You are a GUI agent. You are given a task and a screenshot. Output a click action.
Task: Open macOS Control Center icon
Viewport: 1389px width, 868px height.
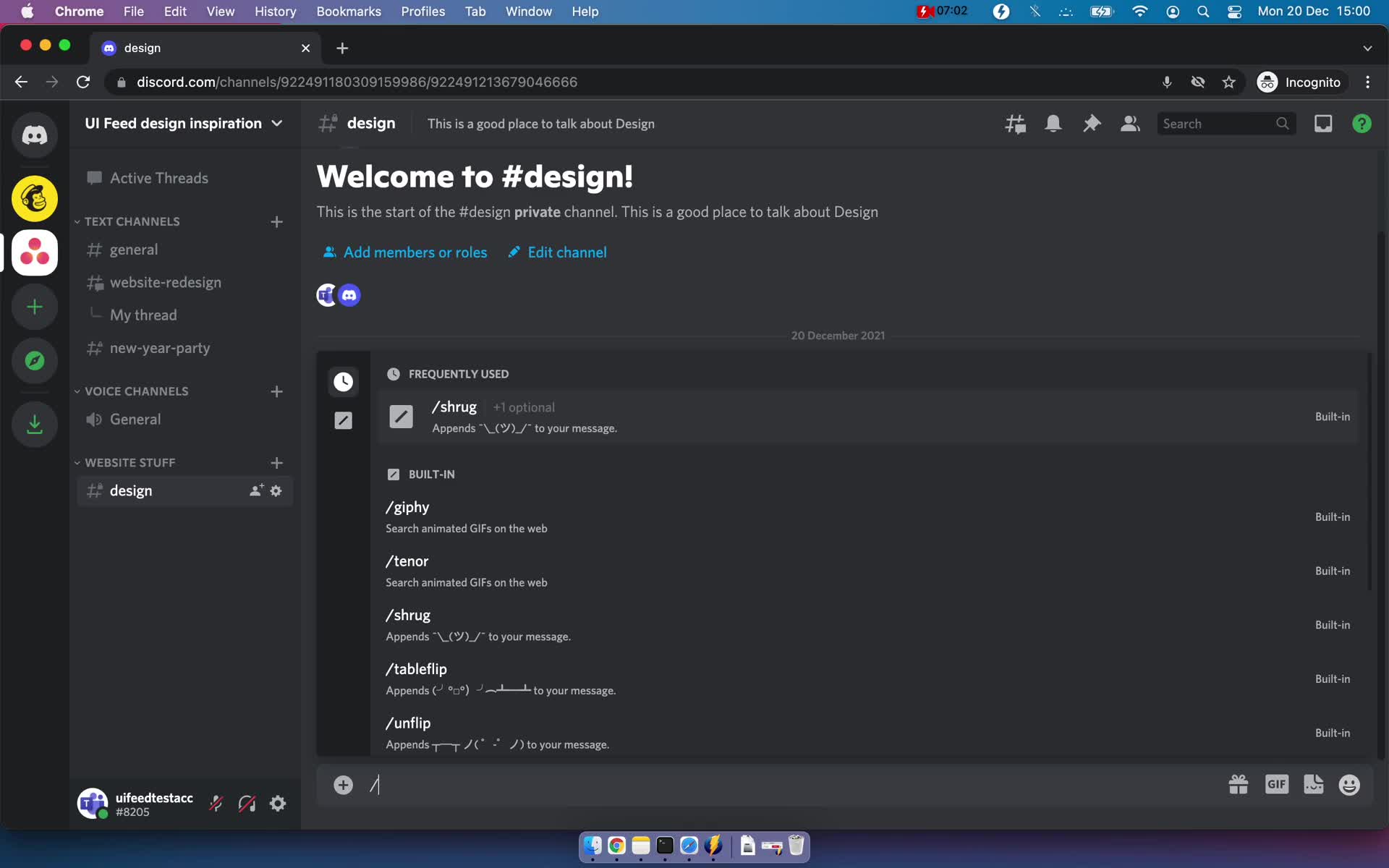1234,12
